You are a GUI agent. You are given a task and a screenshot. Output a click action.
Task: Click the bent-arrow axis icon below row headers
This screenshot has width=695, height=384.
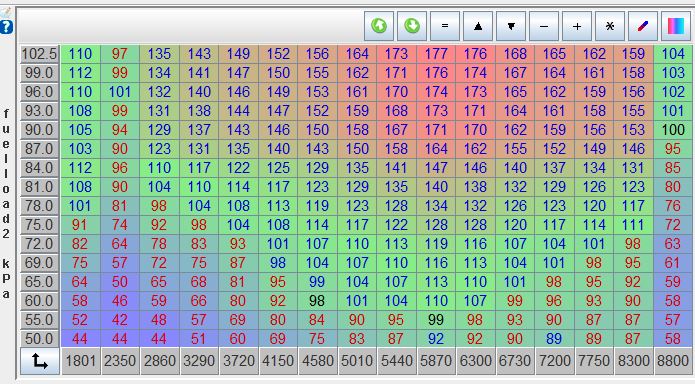point(40,361)
